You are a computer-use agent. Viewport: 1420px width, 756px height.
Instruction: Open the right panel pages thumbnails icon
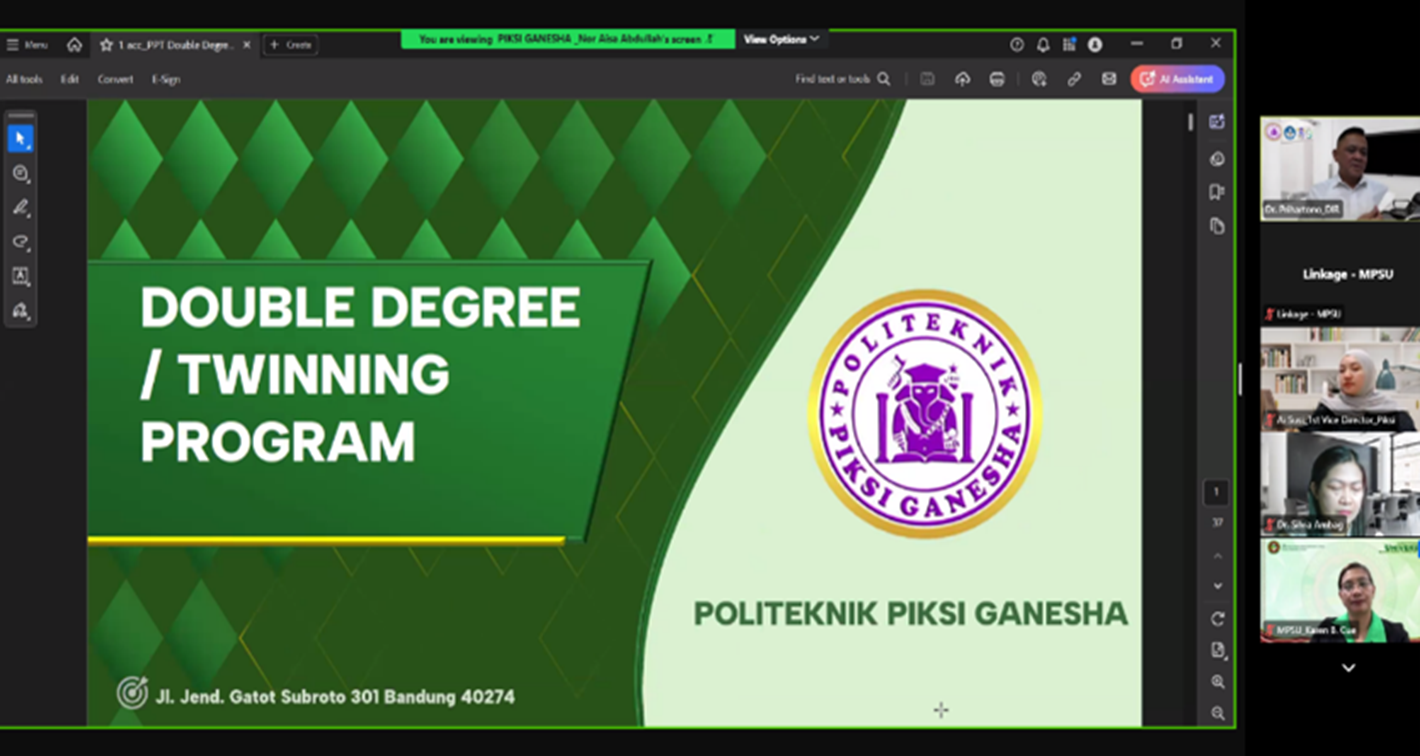[1217, 226]
